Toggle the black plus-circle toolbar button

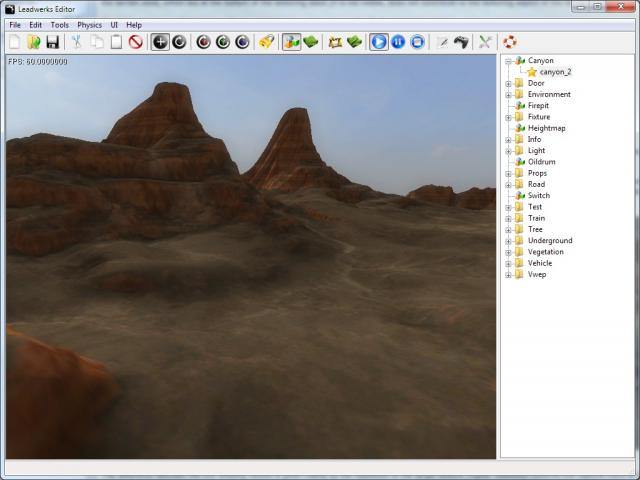click(160, 42)
